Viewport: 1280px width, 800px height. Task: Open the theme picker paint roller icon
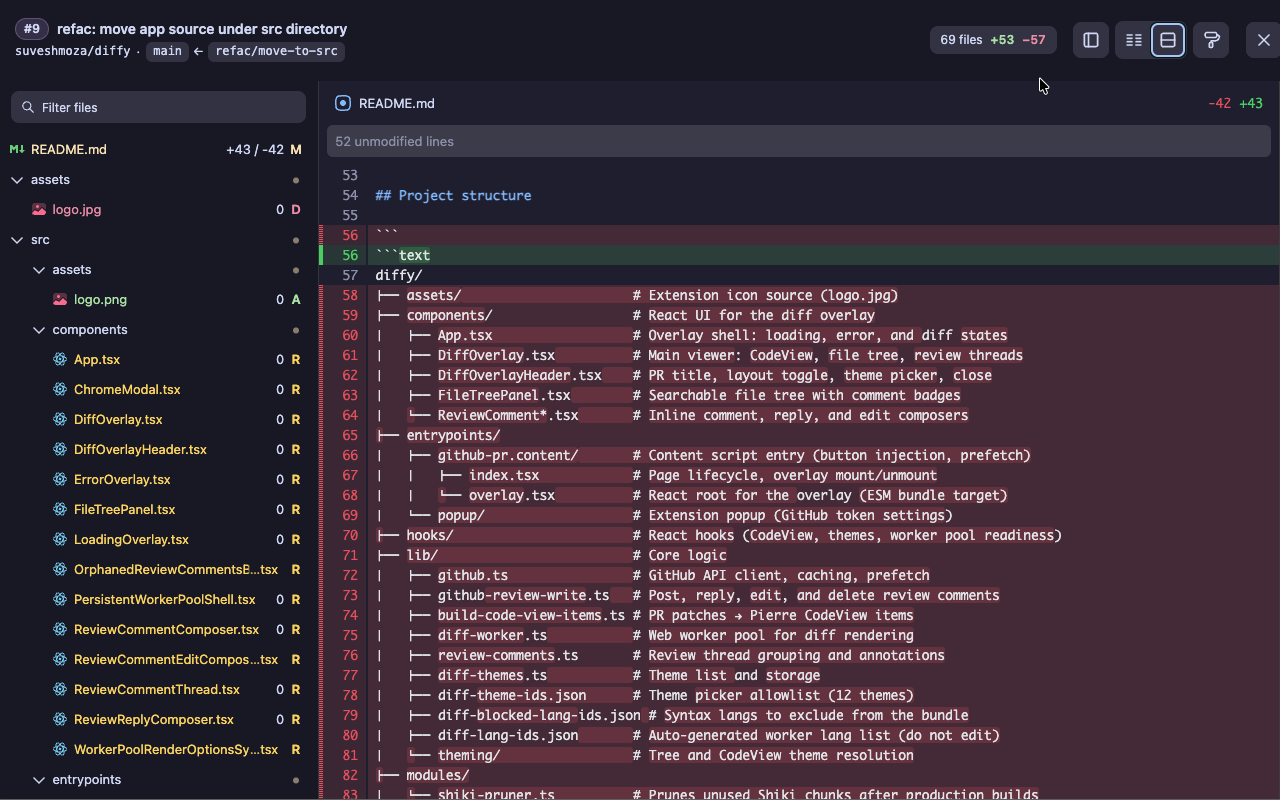tap(1211, 40)
